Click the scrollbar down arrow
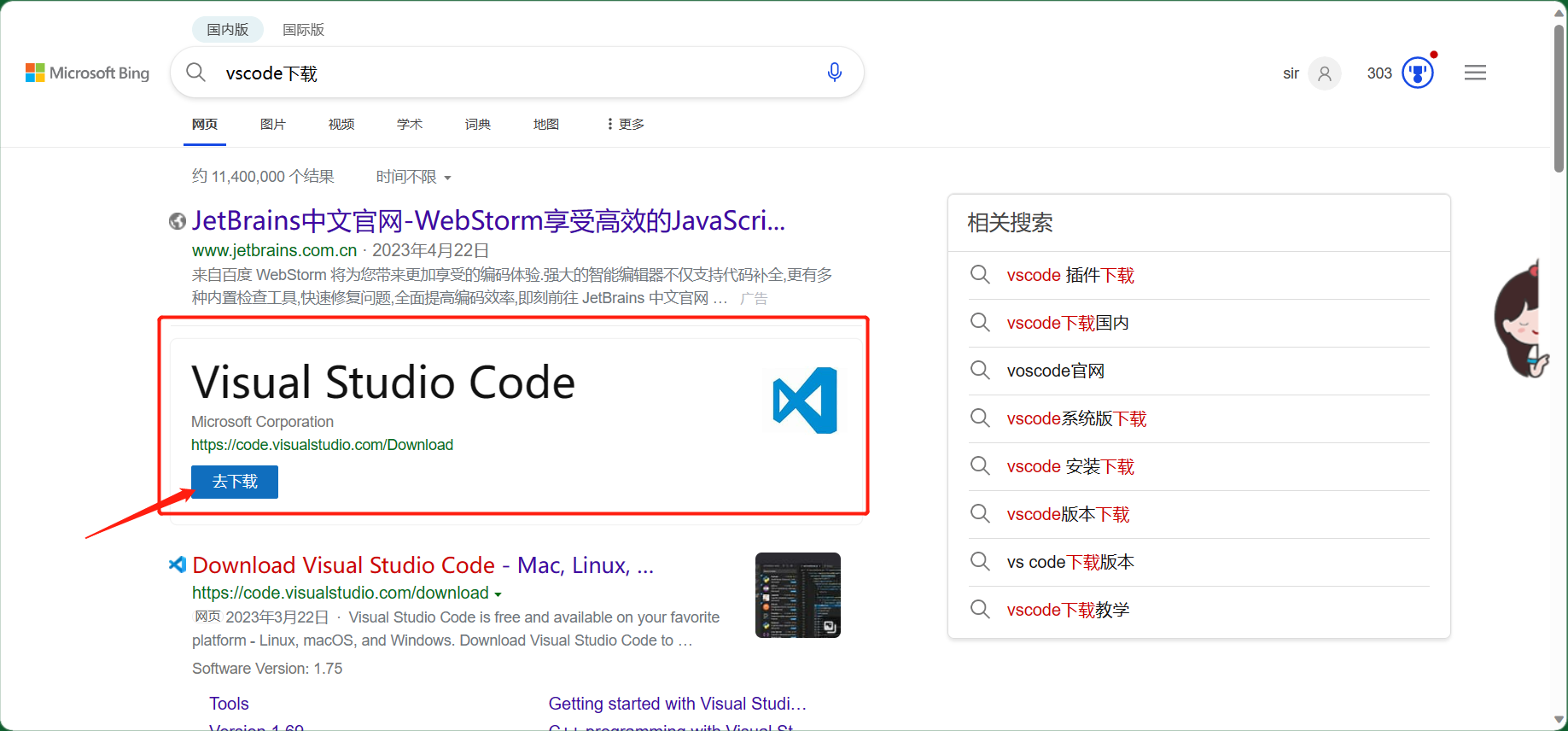This screenshot has height=731, width=1568. (1559, 720)
